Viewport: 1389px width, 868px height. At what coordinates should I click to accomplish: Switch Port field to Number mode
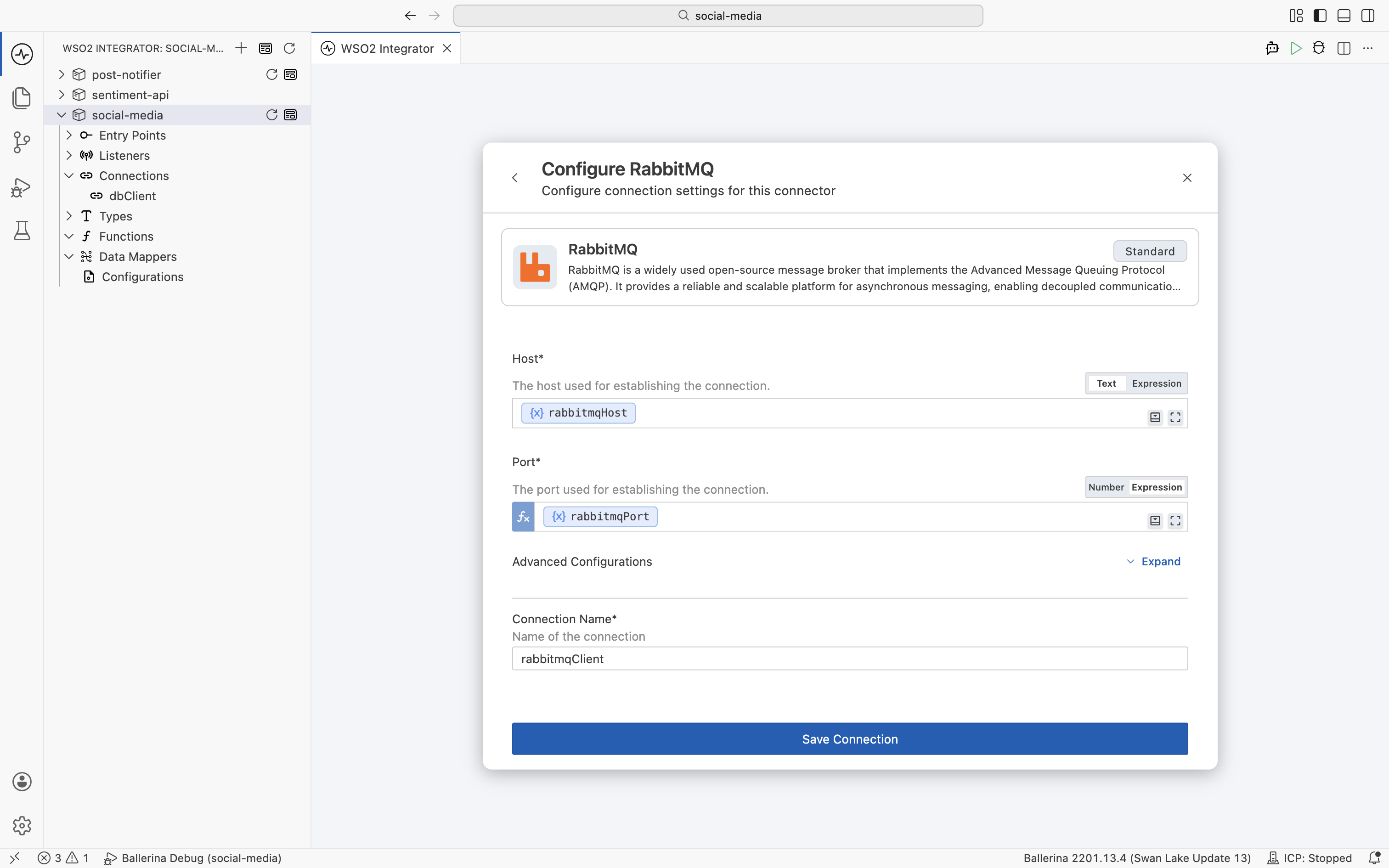point(1106,487)
